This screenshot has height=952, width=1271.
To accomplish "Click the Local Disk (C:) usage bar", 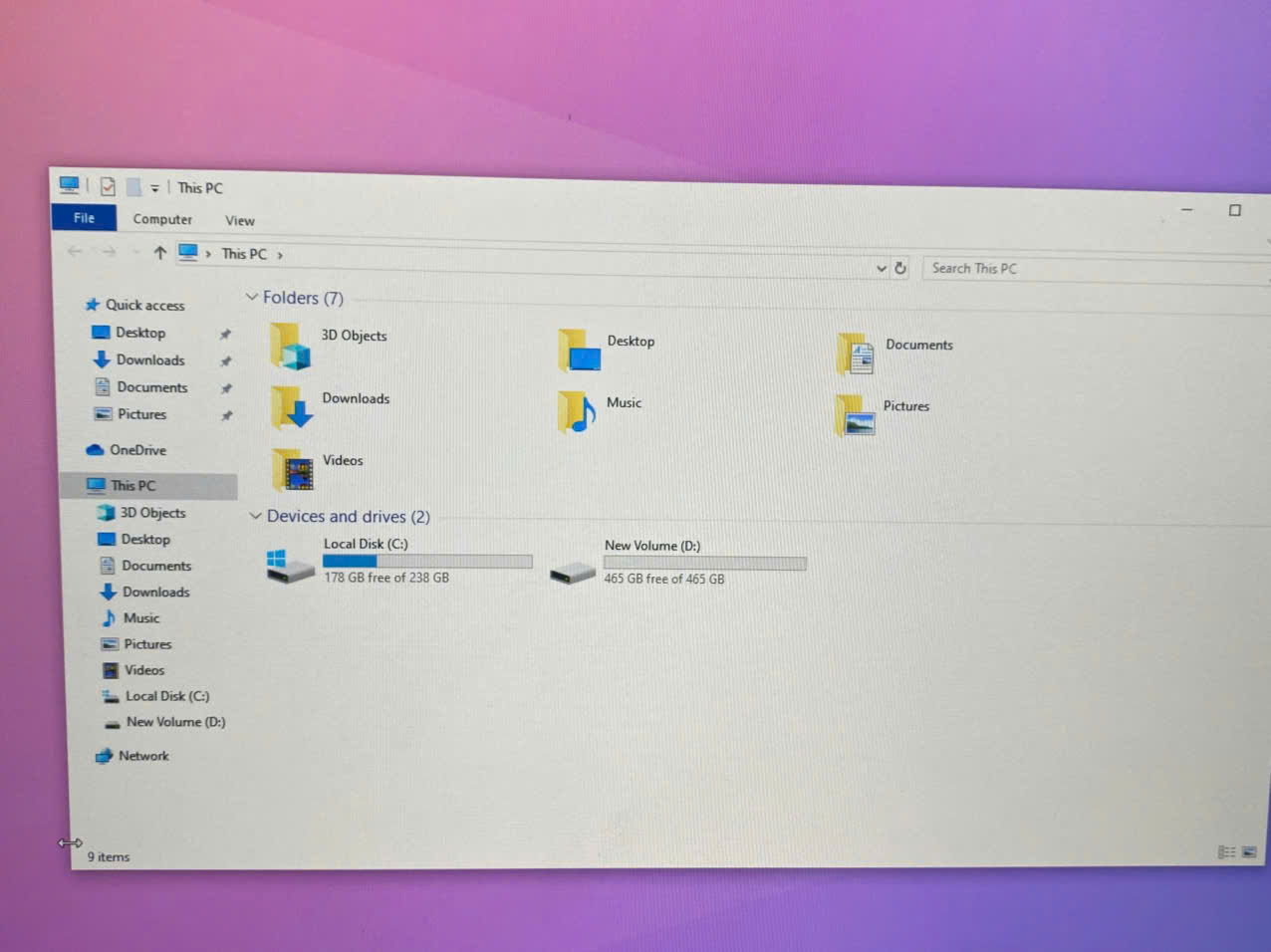I will pos(427,562).
